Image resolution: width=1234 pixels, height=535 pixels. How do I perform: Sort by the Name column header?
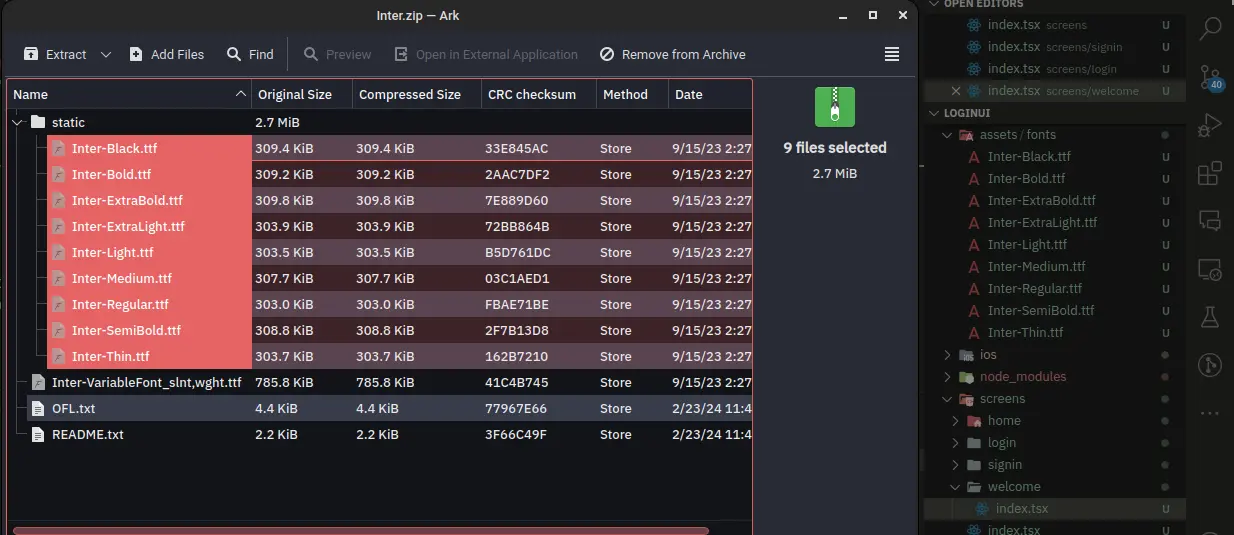tap(129, 94)
